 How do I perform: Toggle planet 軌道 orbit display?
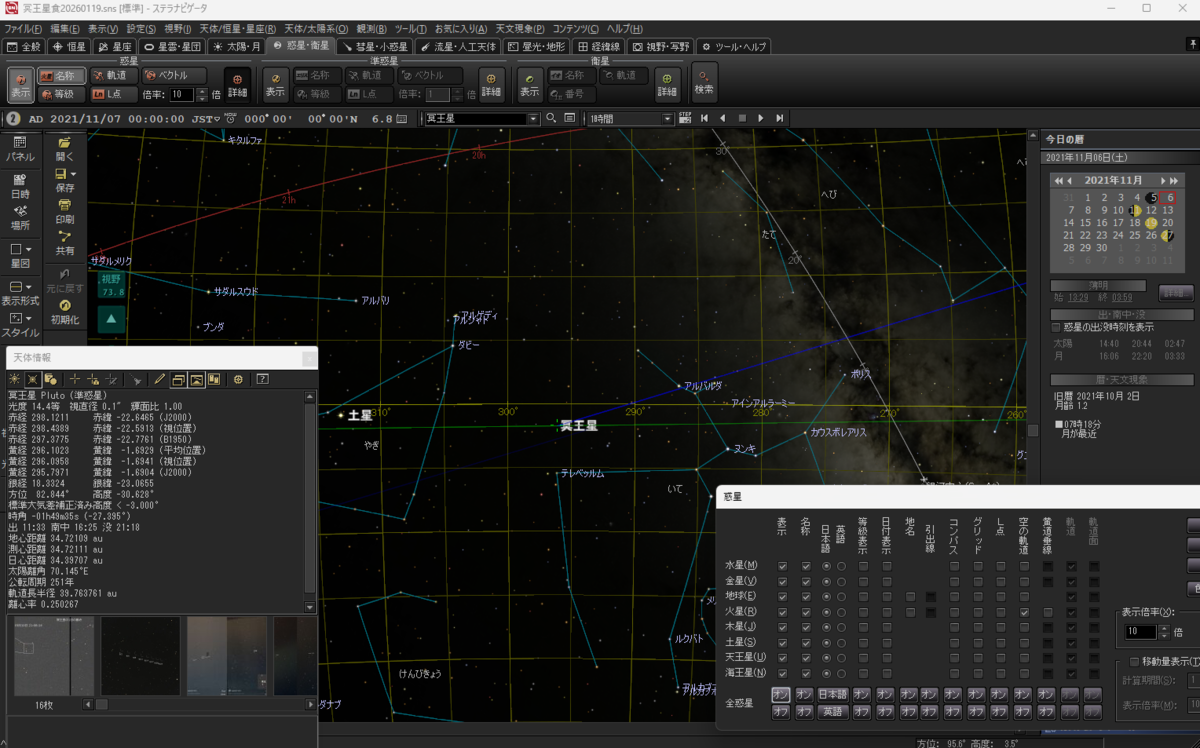112,76
